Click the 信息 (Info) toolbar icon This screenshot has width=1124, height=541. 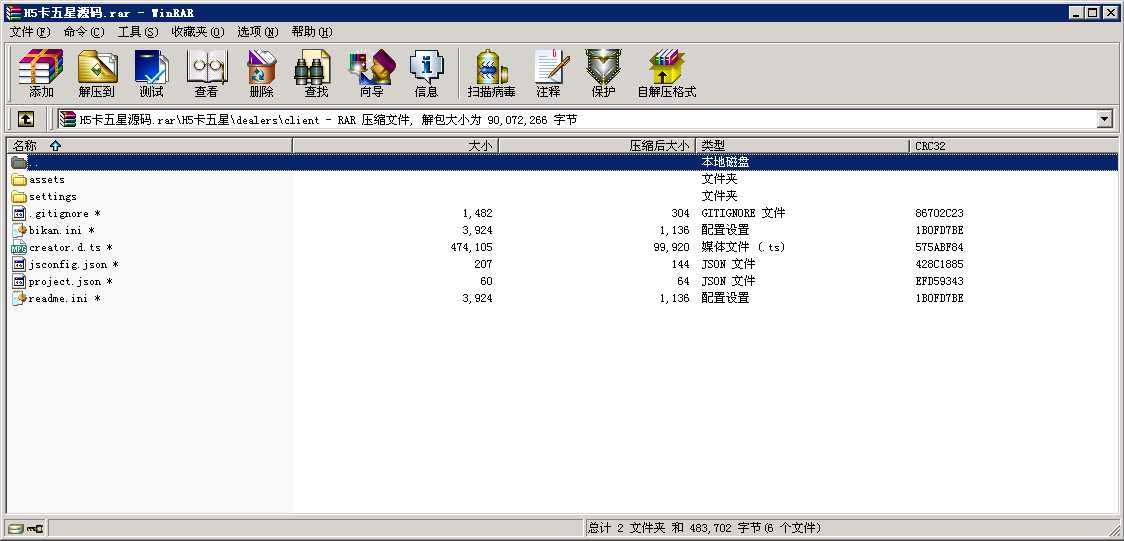point(427,67)
